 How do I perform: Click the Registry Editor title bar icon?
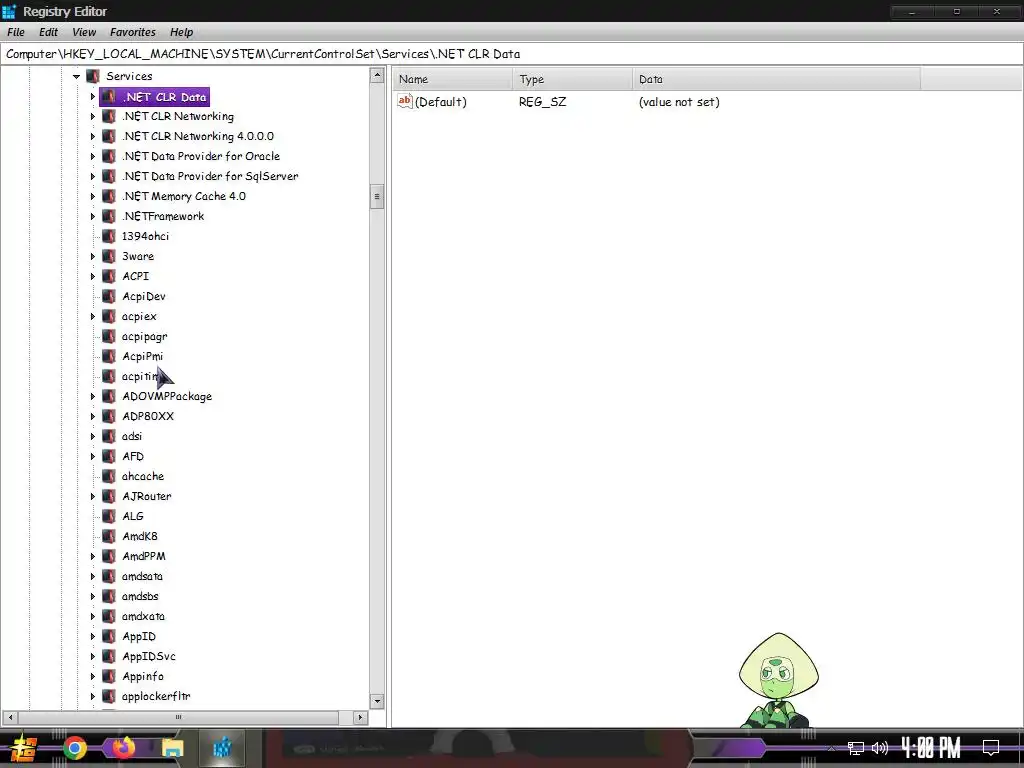click(9, 11)
